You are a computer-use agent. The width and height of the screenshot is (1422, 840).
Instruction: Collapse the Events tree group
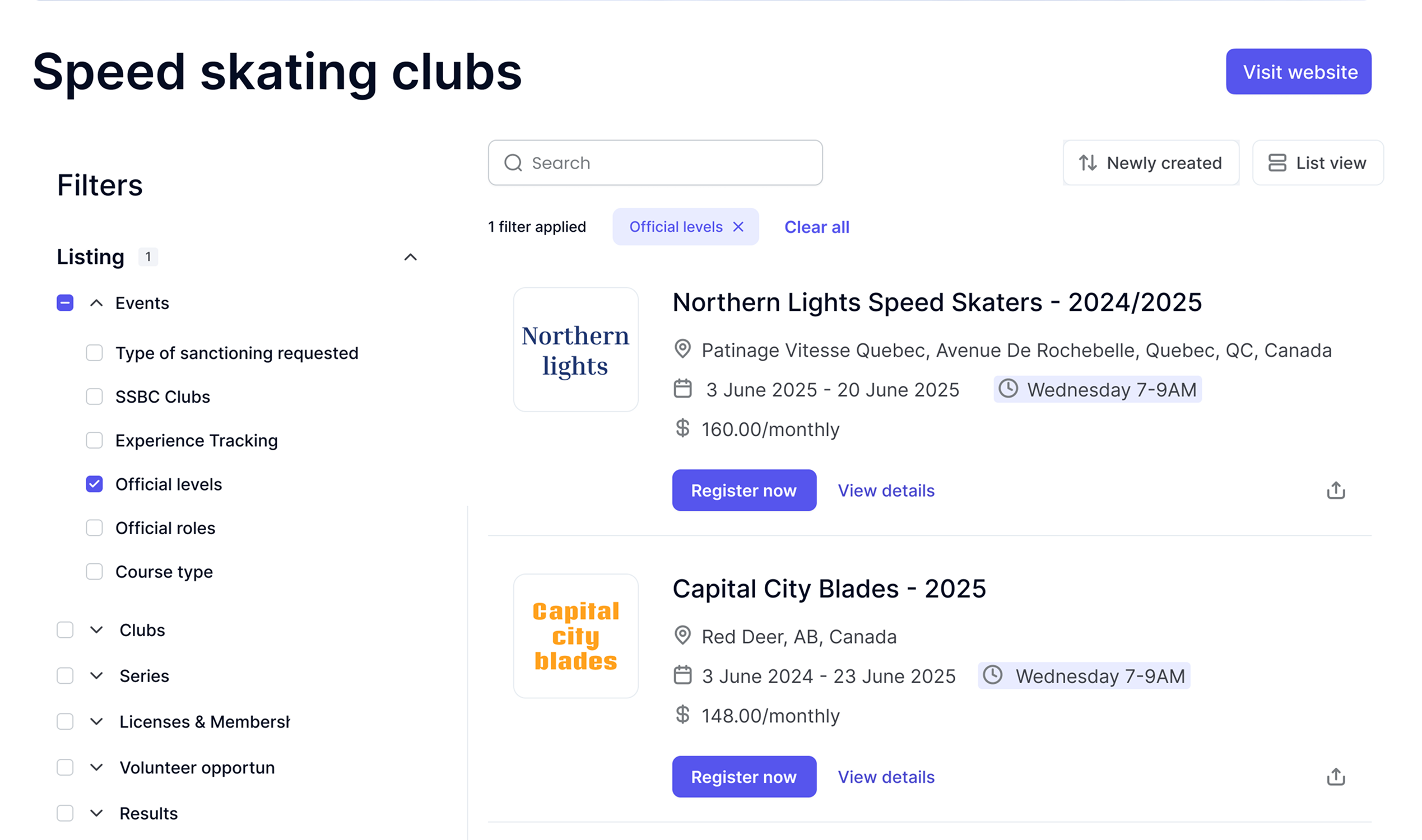click(96, 303)
